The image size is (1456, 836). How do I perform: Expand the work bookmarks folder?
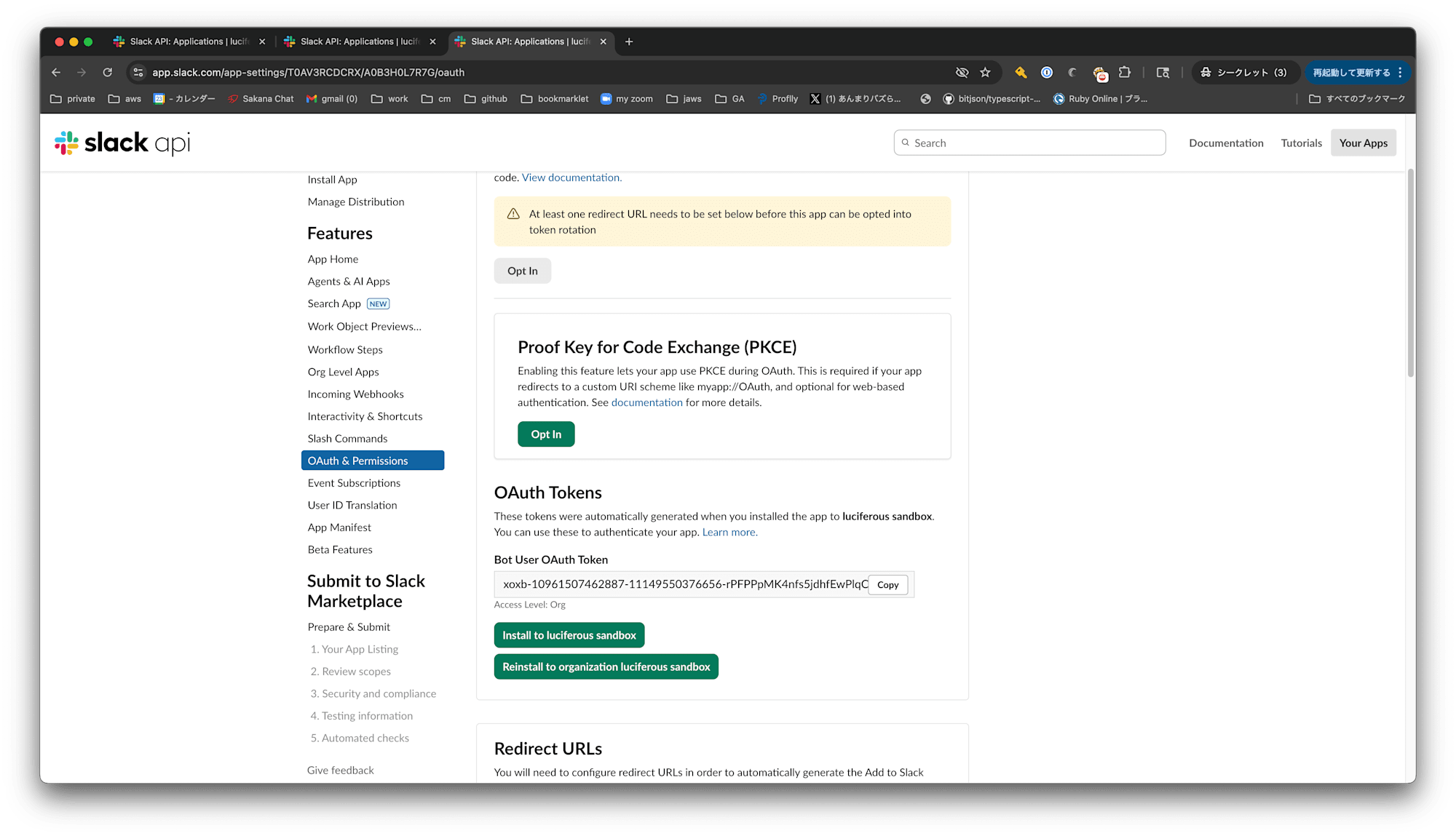click(389, 99)
